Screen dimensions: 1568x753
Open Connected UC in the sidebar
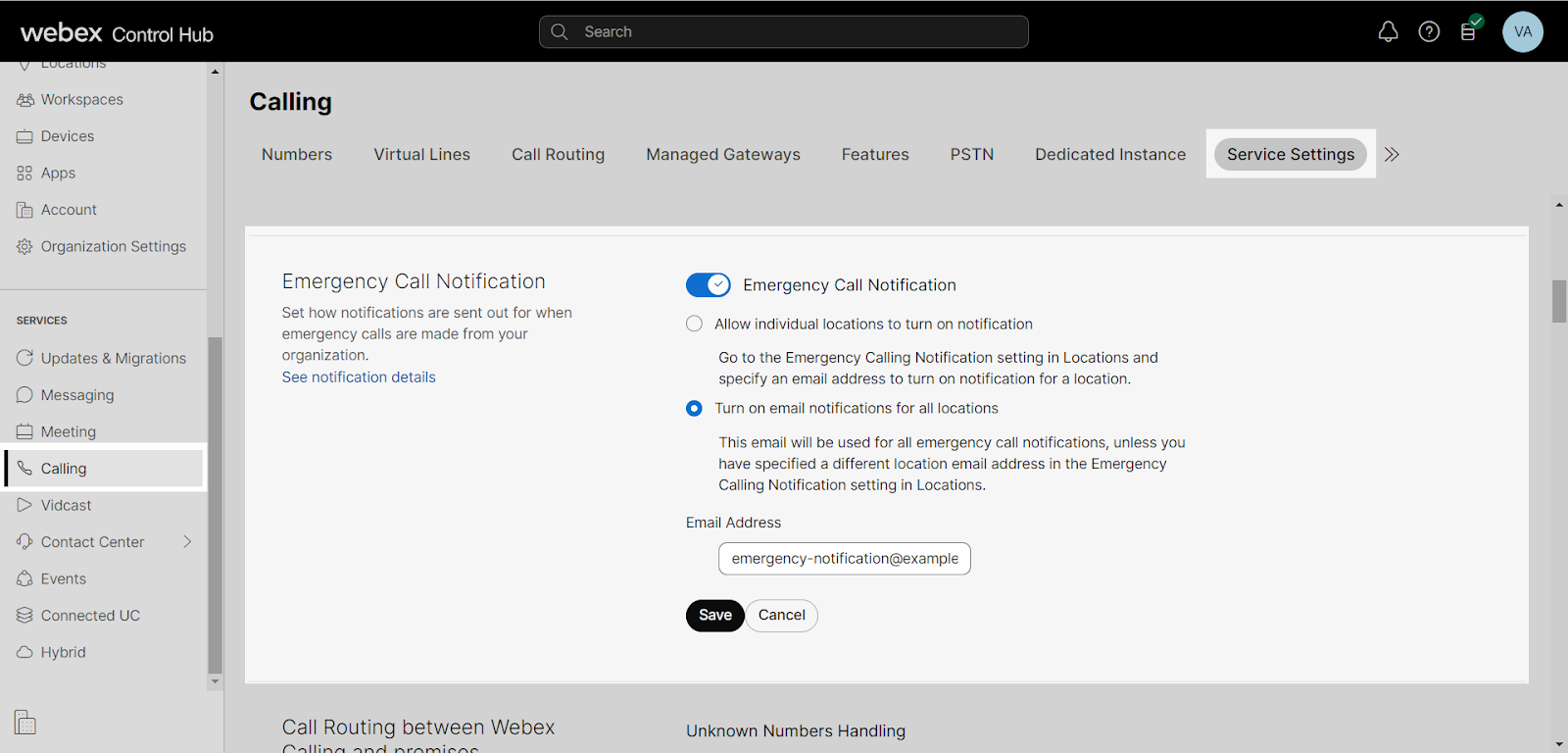pyautogui.click(x=90, y=616)
